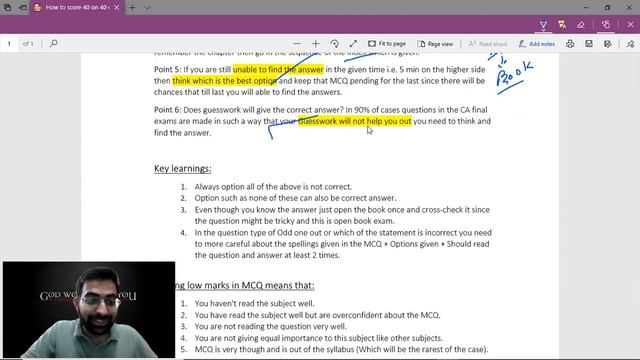The width and height of the screenshot is (640, 360).
Task: Rotate the PDF page
Action: tap(334, 44)
